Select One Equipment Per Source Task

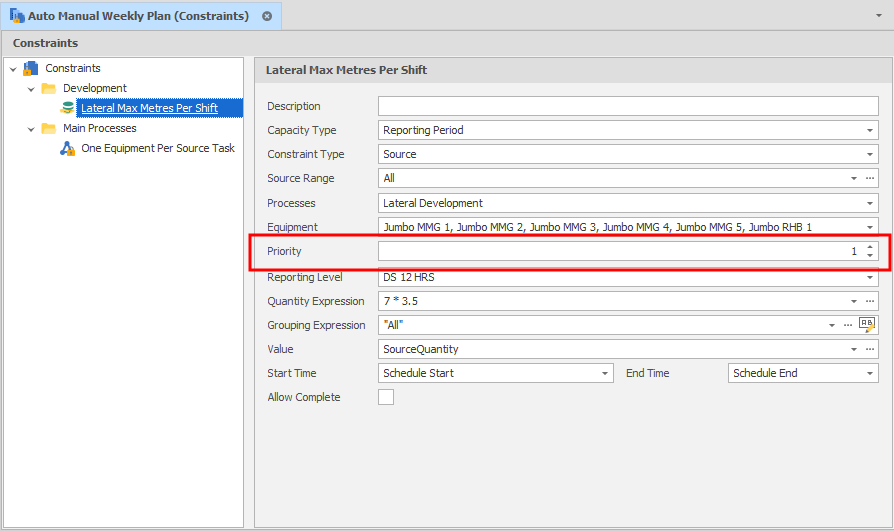(x=158, y=148)
